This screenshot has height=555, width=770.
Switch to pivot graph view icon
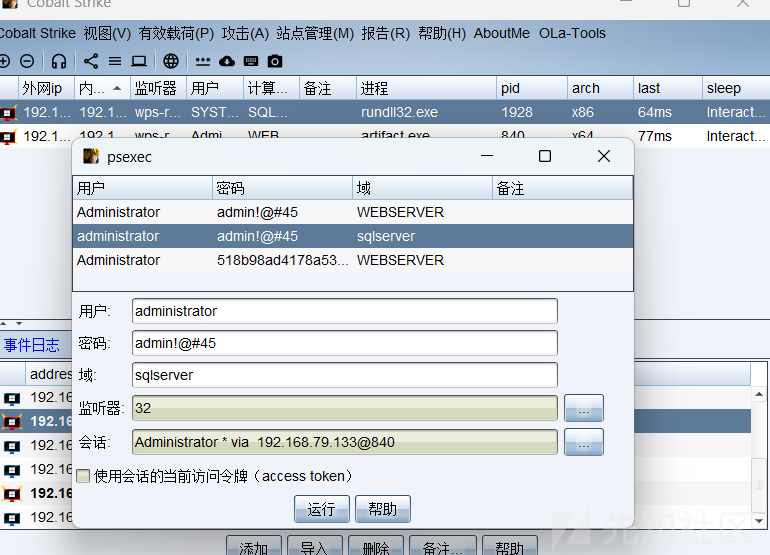tap(91, 61)
